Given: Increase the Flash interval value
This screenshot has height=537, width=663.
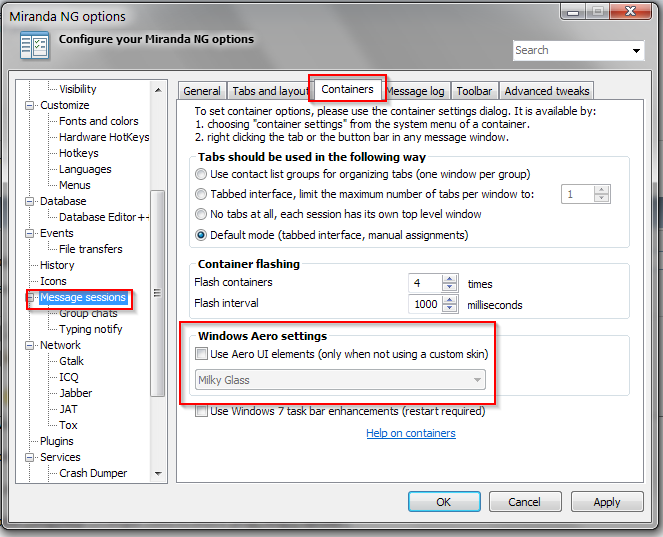Looking at the screenshot, I should (x=449, y=300).
